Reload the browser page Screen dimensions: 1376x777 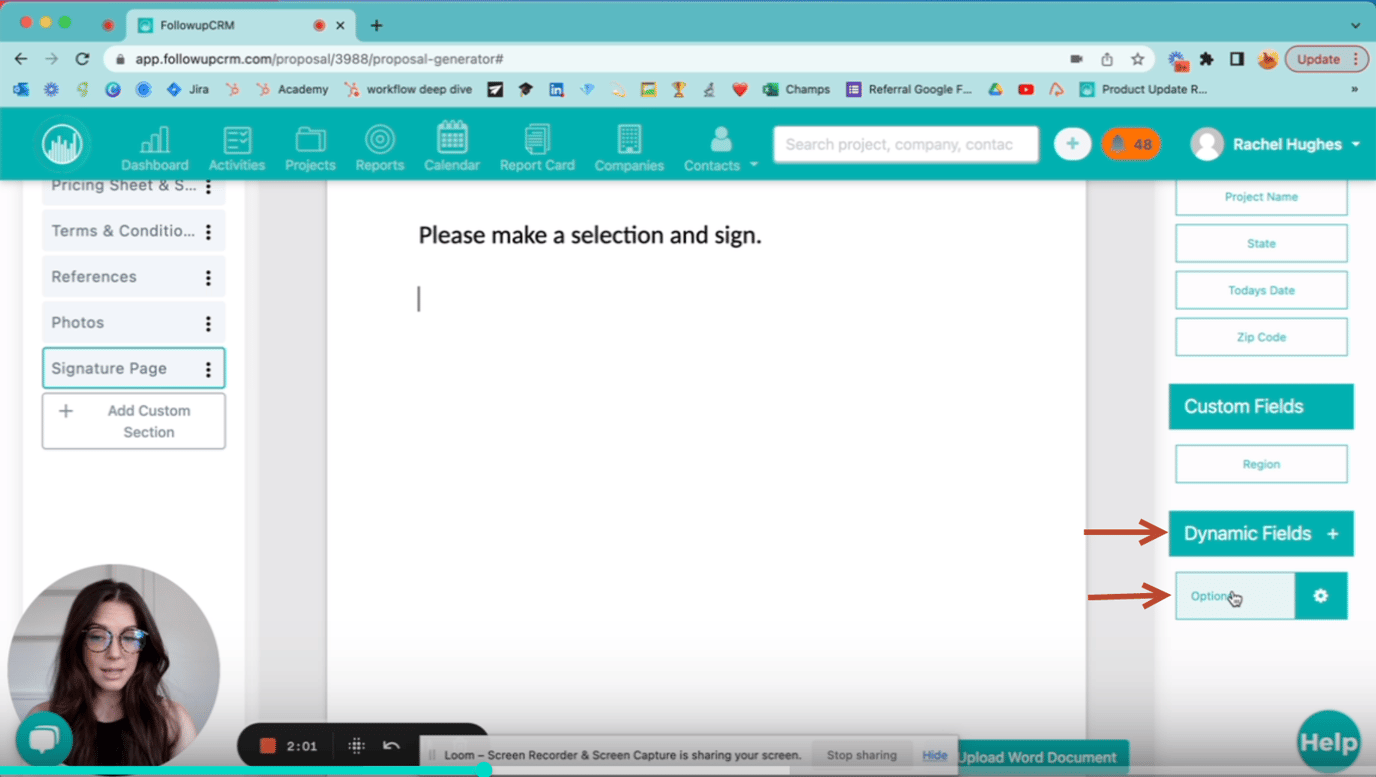click(82, 59)
